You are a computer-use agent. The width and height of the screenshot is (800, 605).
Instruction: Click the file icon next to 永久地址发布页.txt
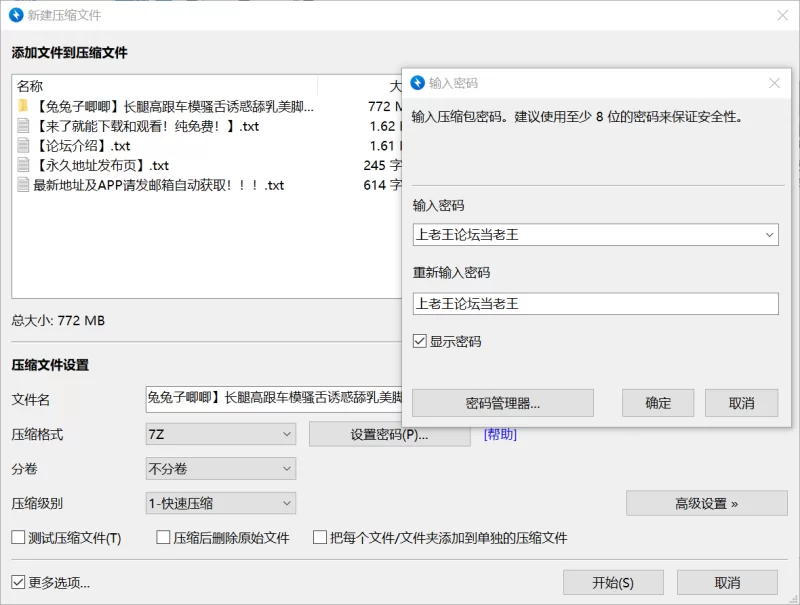click(23, 165)
